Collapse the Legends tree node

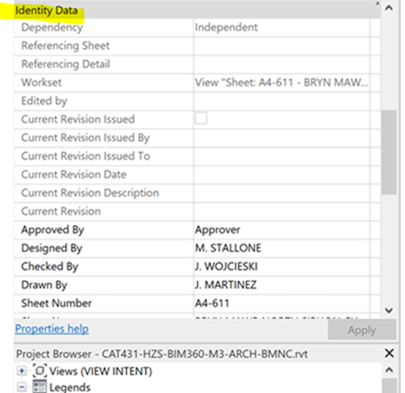click(x=22, y=387)
